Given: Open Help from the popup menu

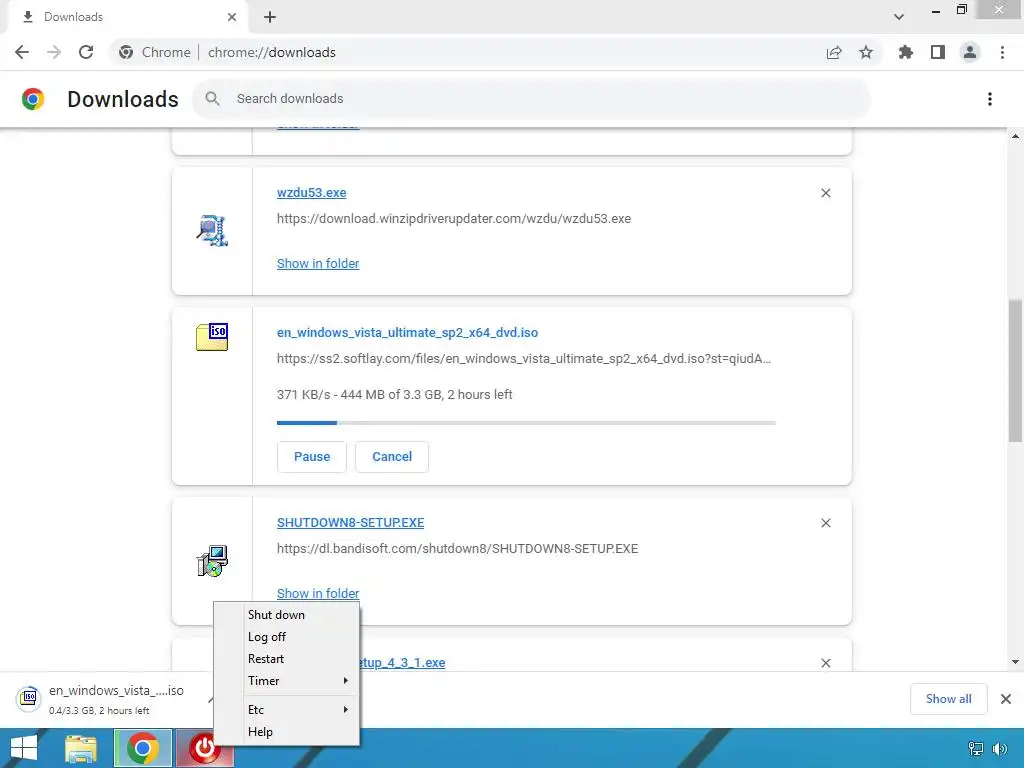Looking at the screenshot, I should pyautogui.click(x=287, y=732).
